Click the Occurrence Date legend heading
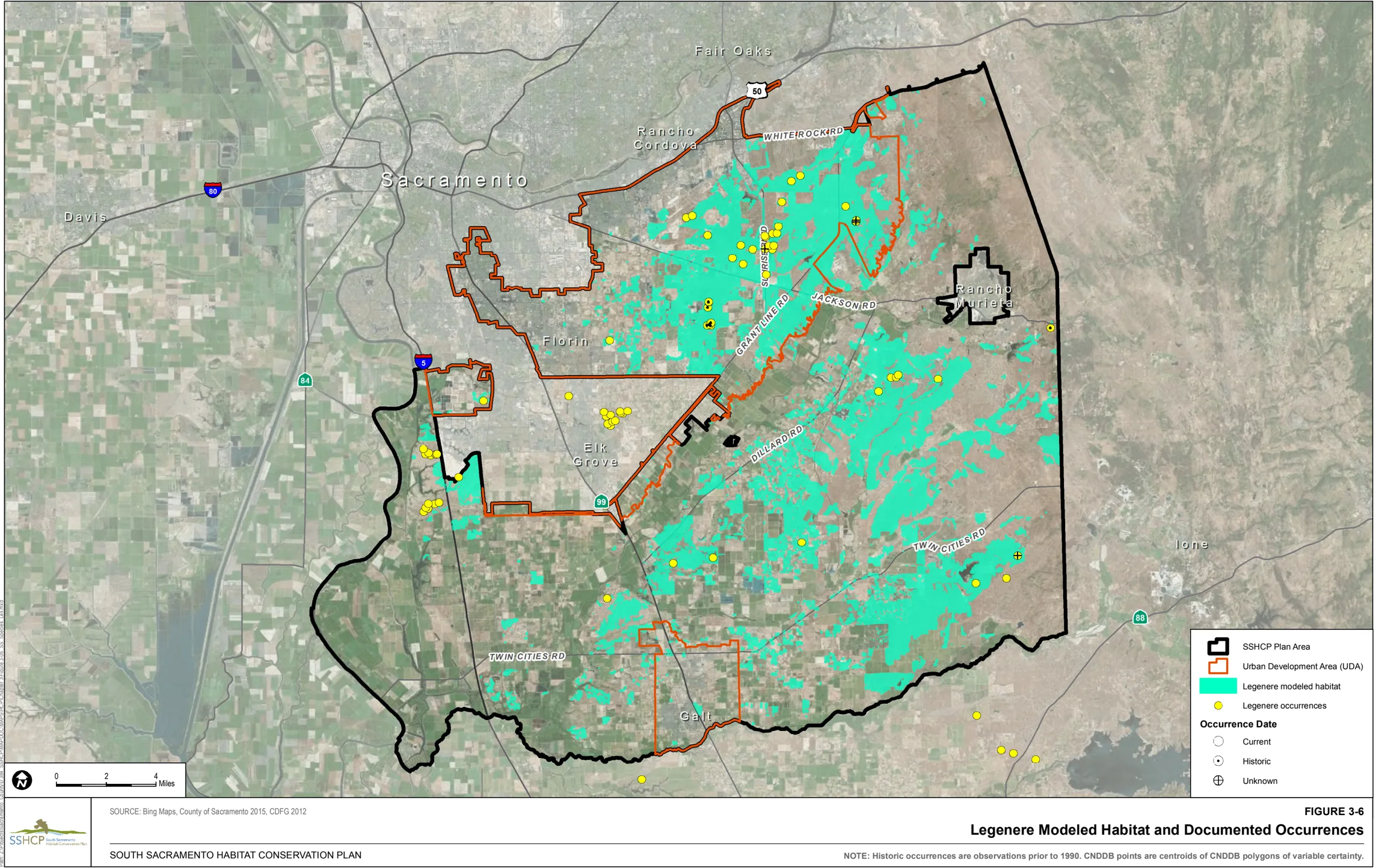 [1238, 724]
